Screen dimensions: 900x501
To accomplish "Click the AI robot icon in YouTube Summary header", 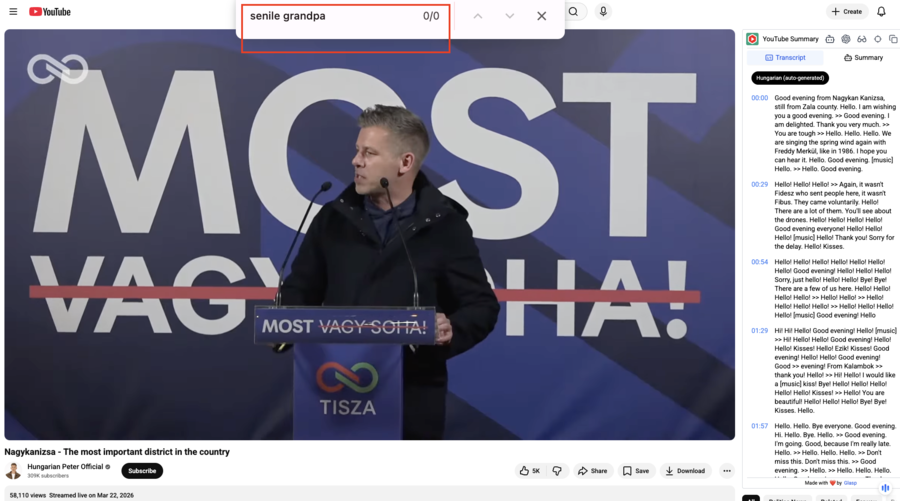I will pyautogui.click(x=830, y=39).
